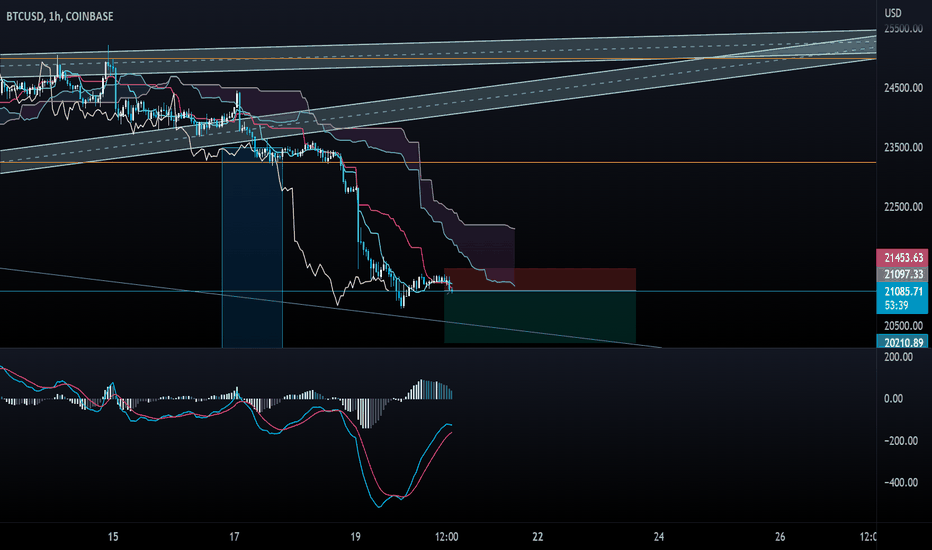Click the 20500.00 price axis tick
The image size is (932, 550).
tap(903, 326)
